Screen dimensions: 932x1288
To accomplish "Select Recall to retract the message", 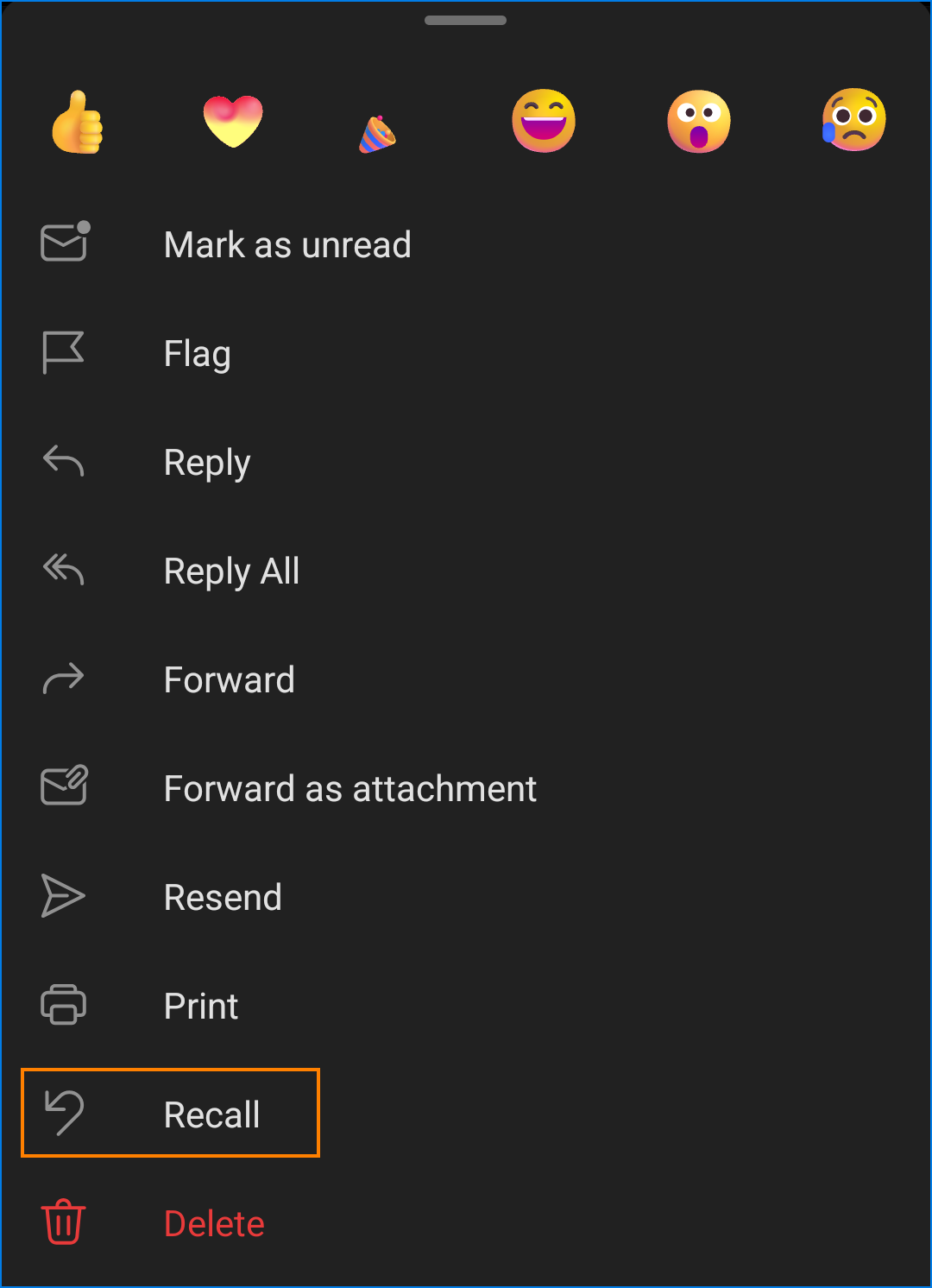I will coord(211,1114).
